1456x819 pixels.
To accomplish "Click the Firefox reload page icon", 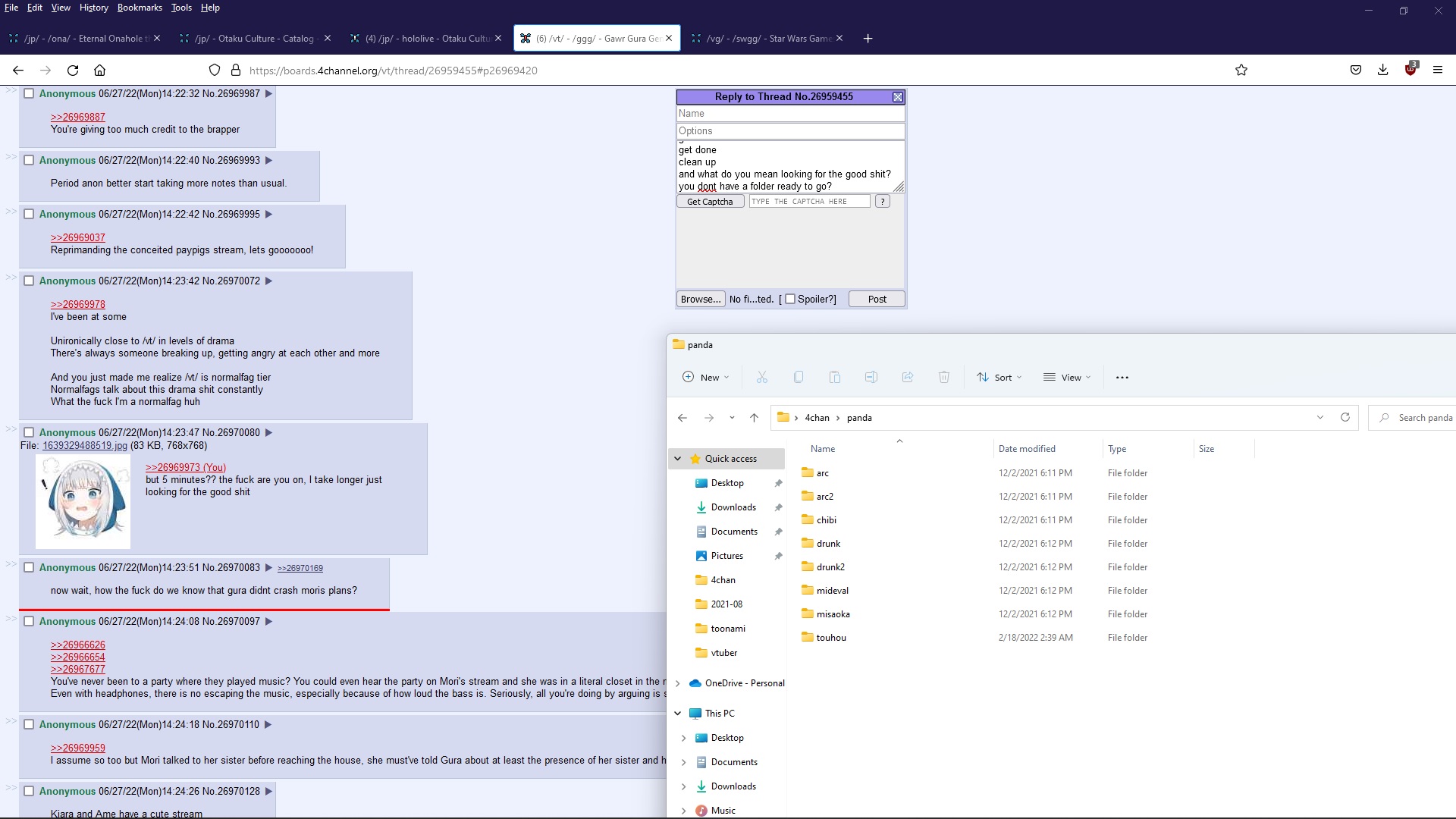I will coord(73,71).
